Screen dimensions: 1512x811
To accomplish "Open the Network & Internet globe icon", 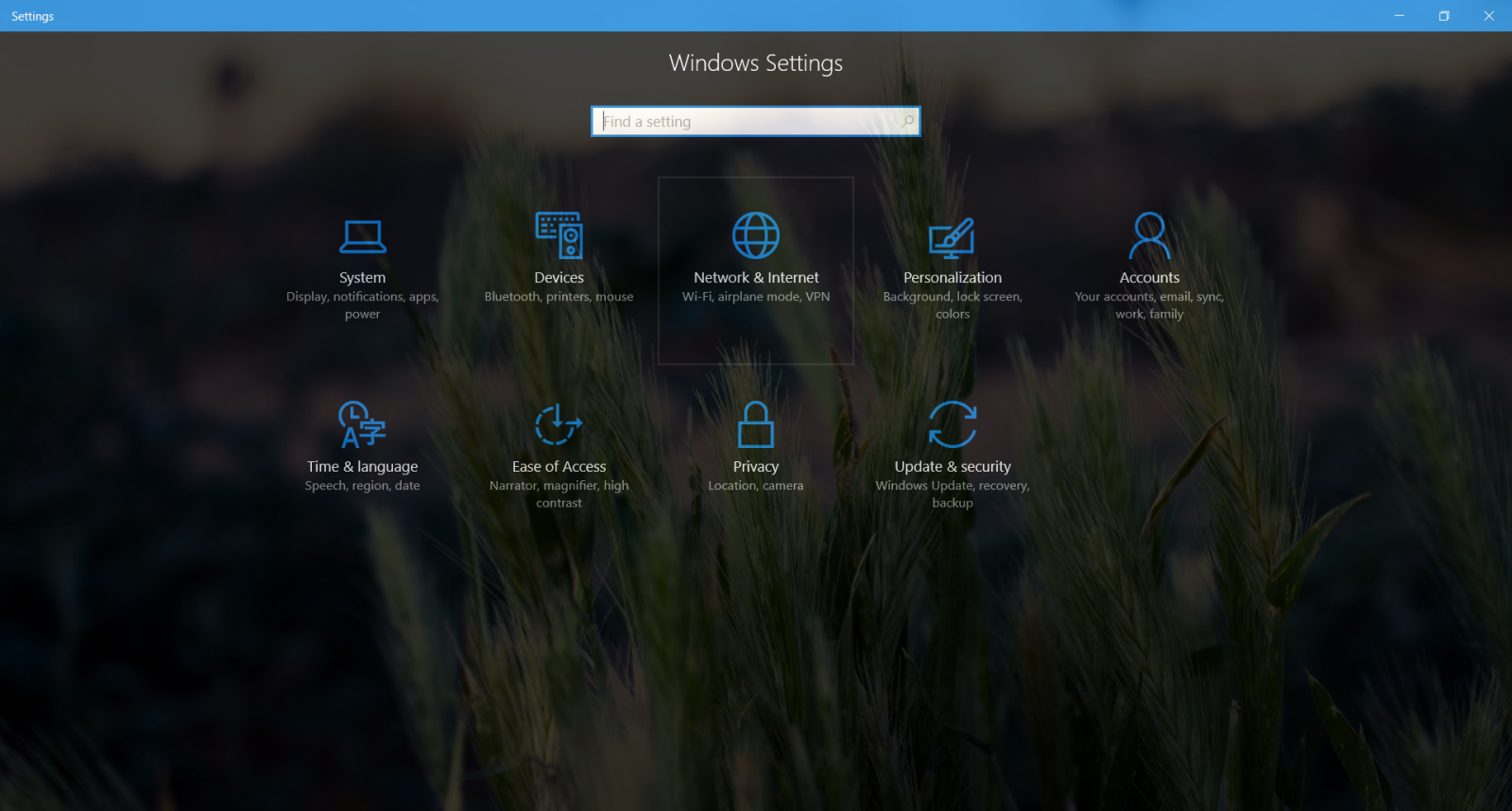I will pos(756,235).
